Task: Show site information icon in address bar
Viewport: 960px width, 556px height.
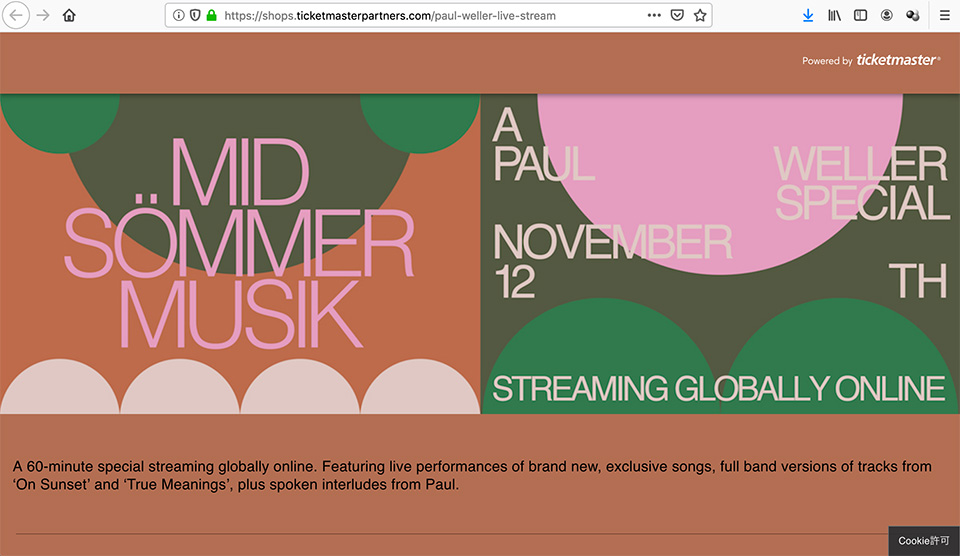Action: click(x=178, y=15)
